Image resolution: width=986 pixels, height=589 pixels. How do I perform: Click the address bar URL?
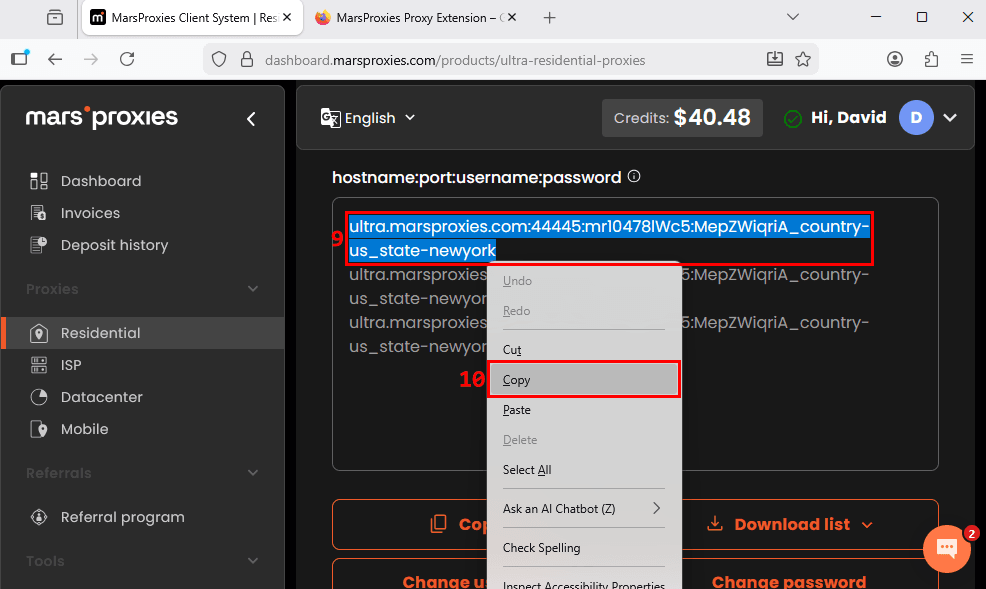pyautogui.click(x=455, y=60)
